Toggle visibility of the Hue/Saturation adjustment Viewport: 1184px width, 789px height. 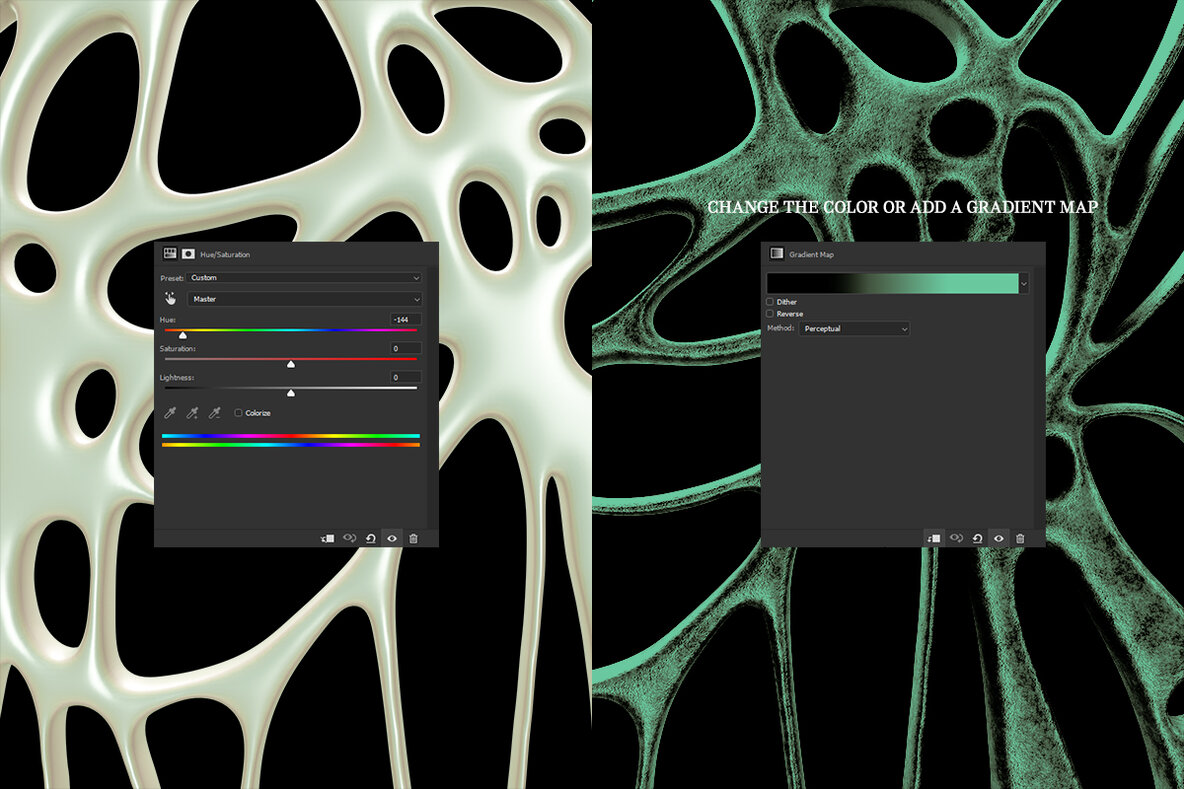(x=393, y=537)
